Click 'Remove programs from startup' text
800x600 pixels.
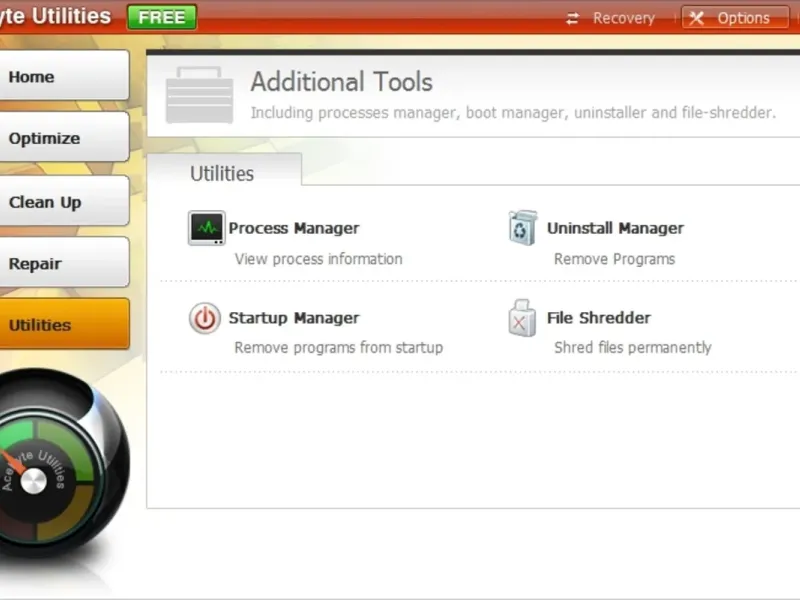point(339,347)
